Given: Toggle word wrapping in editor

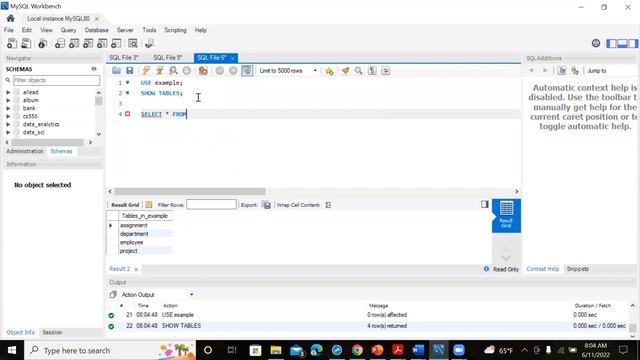Looking at the screenshot, I should [385, 71].
